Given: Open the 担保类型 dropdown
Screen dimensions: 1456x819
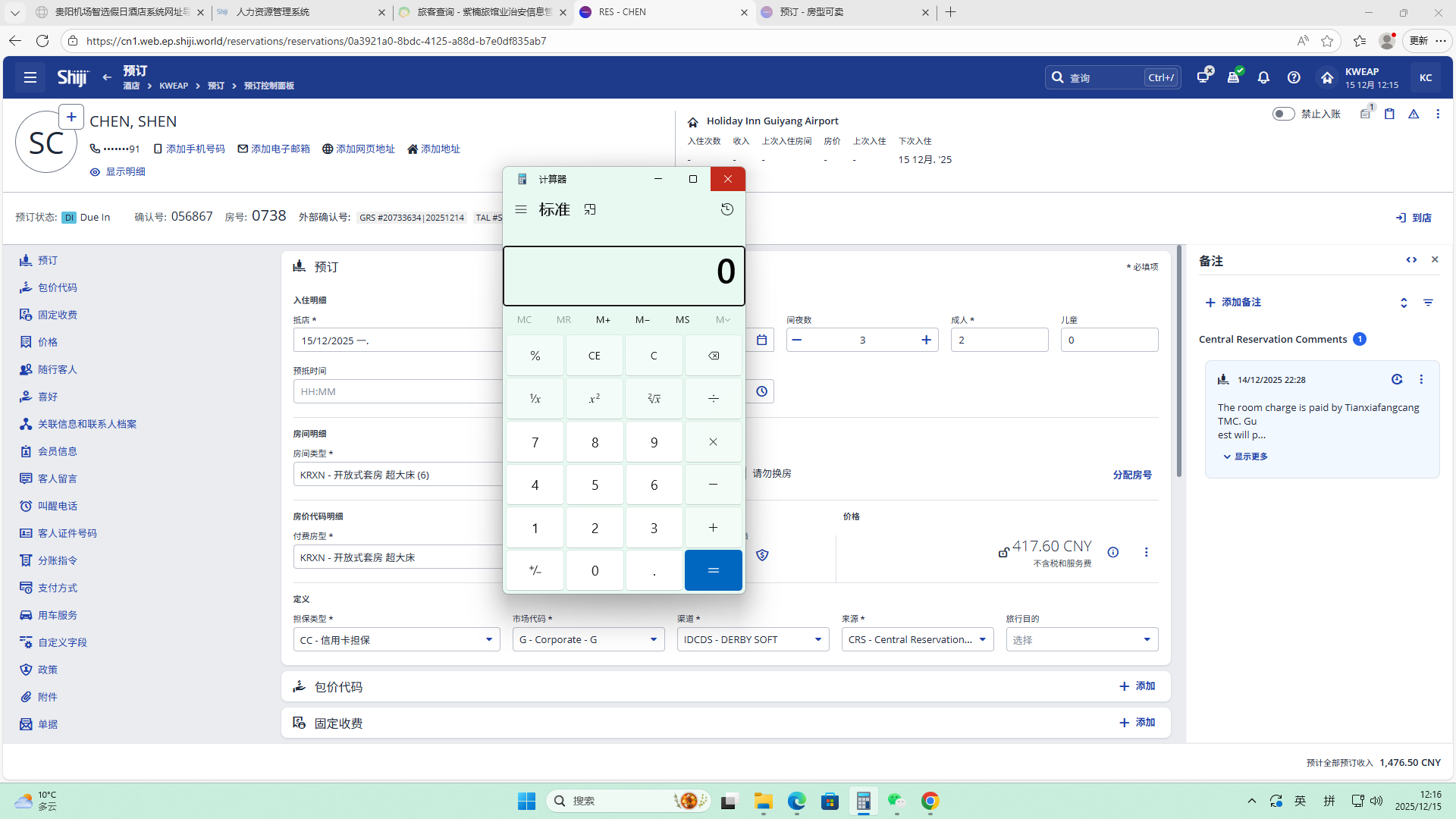Looking at the screenshot, I should point(397,640).
